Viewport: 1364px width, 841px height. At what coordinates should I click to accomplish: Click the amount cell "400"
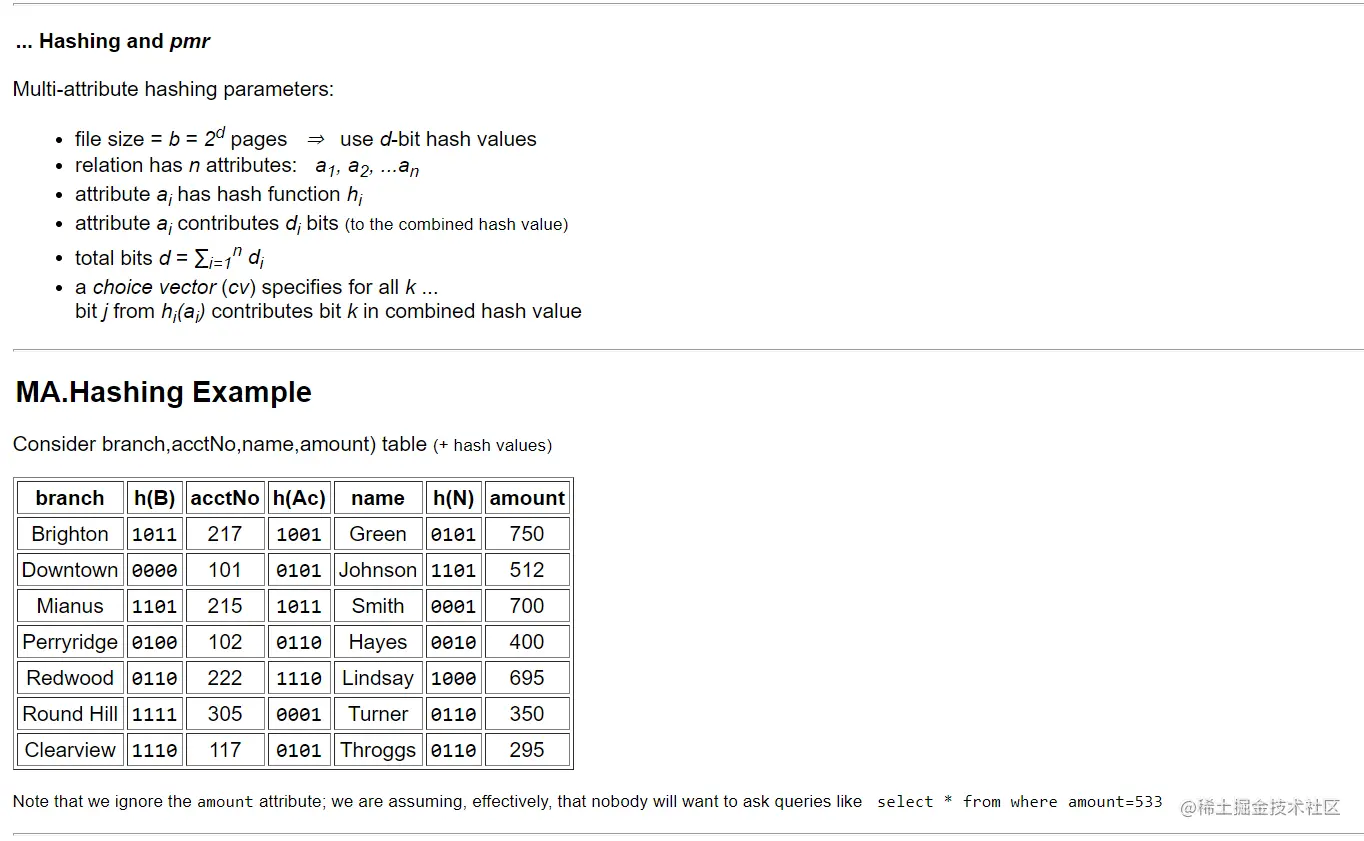(527, 642)
